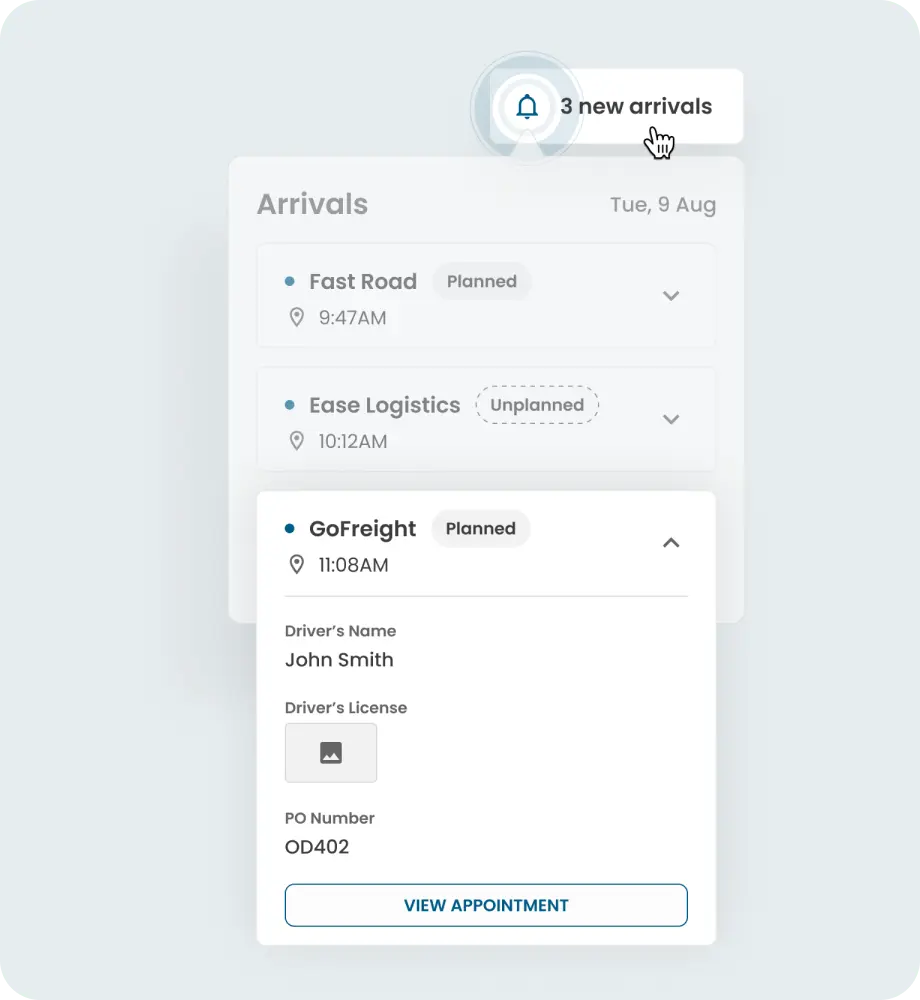Toggle the Planned badge on Fast Road
Image resolution: width=920 pixels, height=1000 pixels.
[x=482, y=281]
